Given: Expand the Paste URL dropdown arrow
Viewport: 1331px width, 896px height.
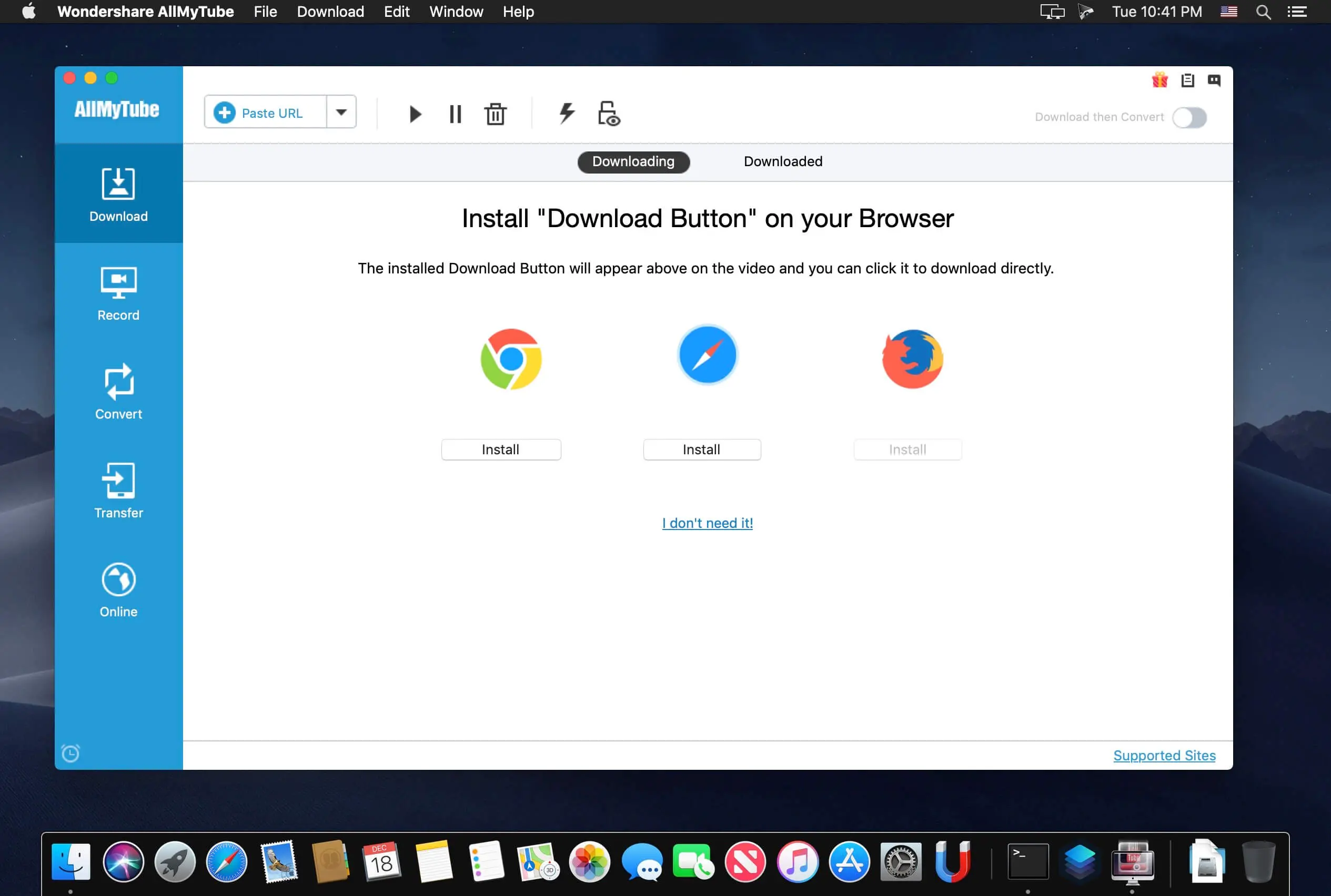Looking at the screenshot, I should coord(341,112).
